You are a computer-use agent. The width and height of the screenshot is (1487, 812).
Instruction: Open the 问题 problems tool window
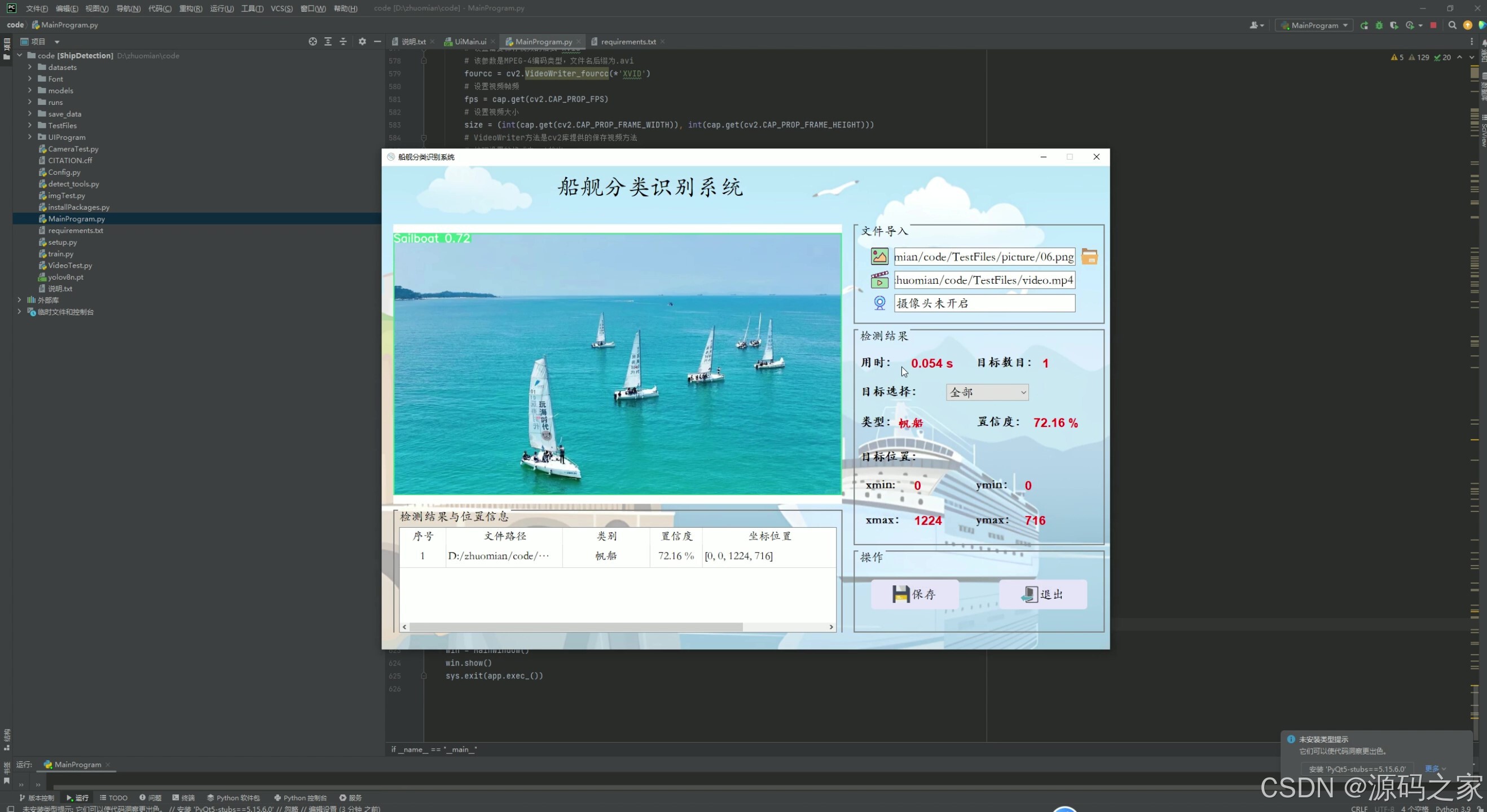(150, 797)
